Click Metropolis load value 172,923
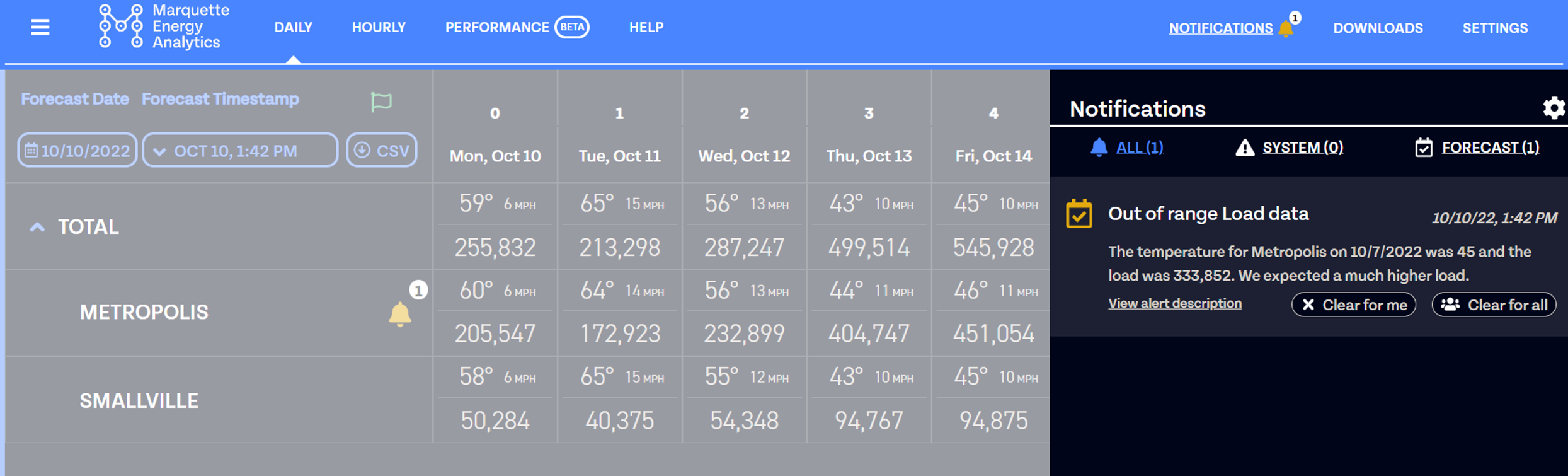Viewport: 1568px width, 476px height. click(x=620, y=334)
